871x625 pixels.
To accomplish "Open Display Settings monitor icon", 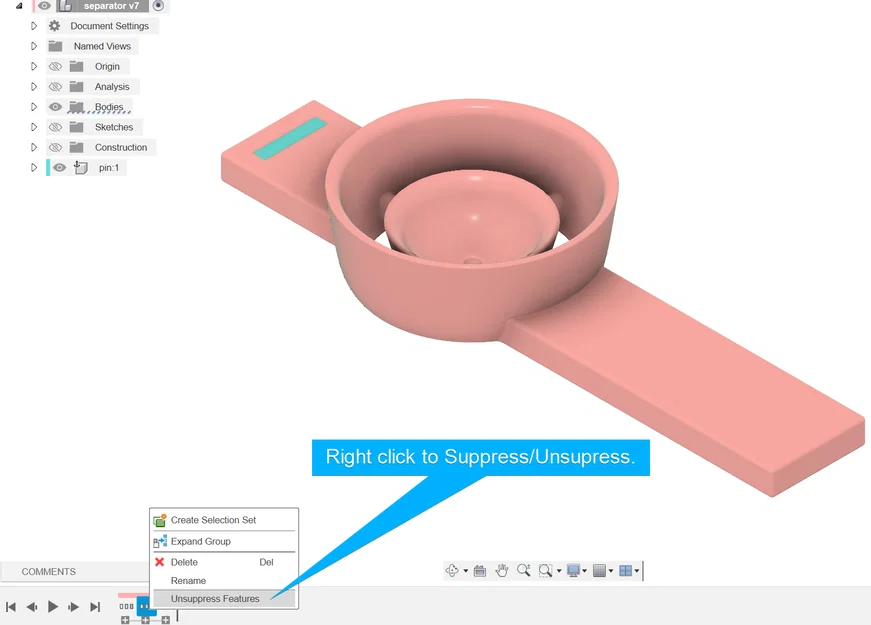I will [573, 571].
